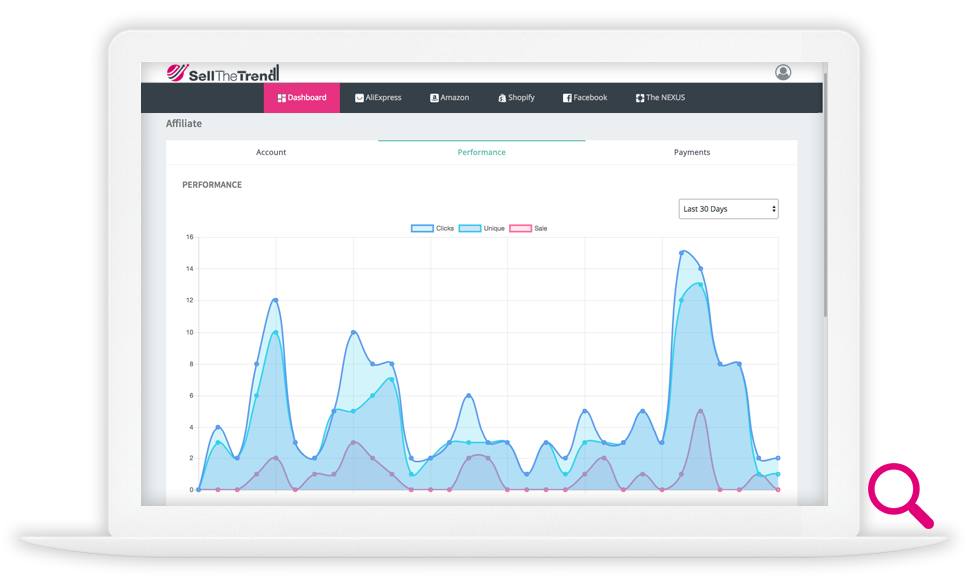The image size is (979, 582).
Task: Switch to the Account tab
Action: [x=271, y=153]
